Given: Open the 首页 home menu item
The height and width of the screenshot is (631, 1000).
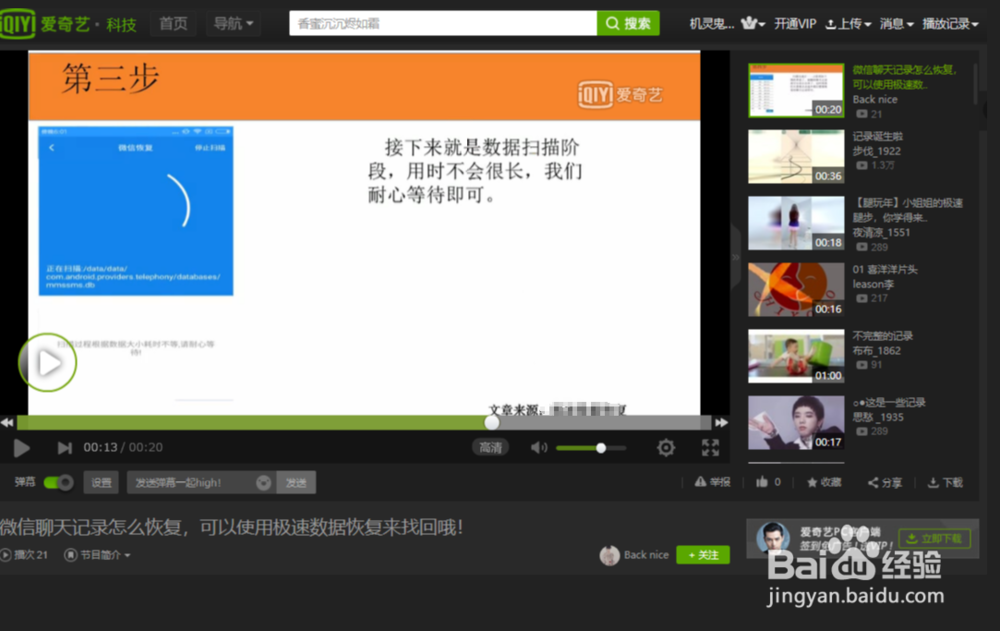Looking at the screenshot, I should [x=173, y=23].
